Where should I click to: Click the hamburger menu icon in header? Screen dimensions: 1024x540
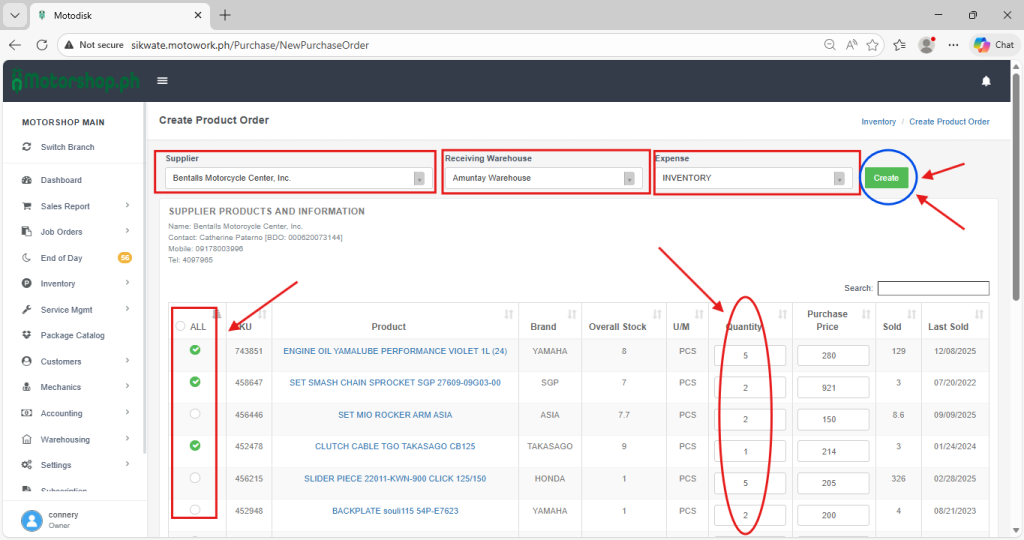tap(162, 81)
